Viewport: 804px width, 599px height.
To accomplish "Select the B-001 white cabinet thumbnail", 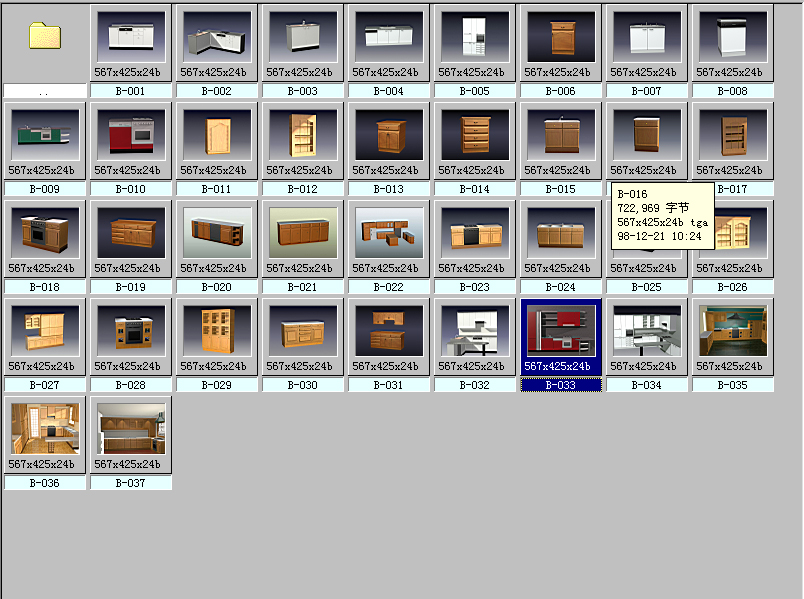I will point(131,37).
